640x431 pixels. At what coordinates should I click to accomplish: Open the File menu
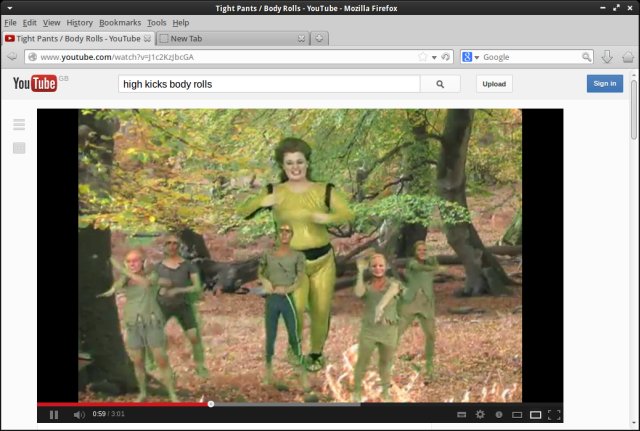pos(10,23)
